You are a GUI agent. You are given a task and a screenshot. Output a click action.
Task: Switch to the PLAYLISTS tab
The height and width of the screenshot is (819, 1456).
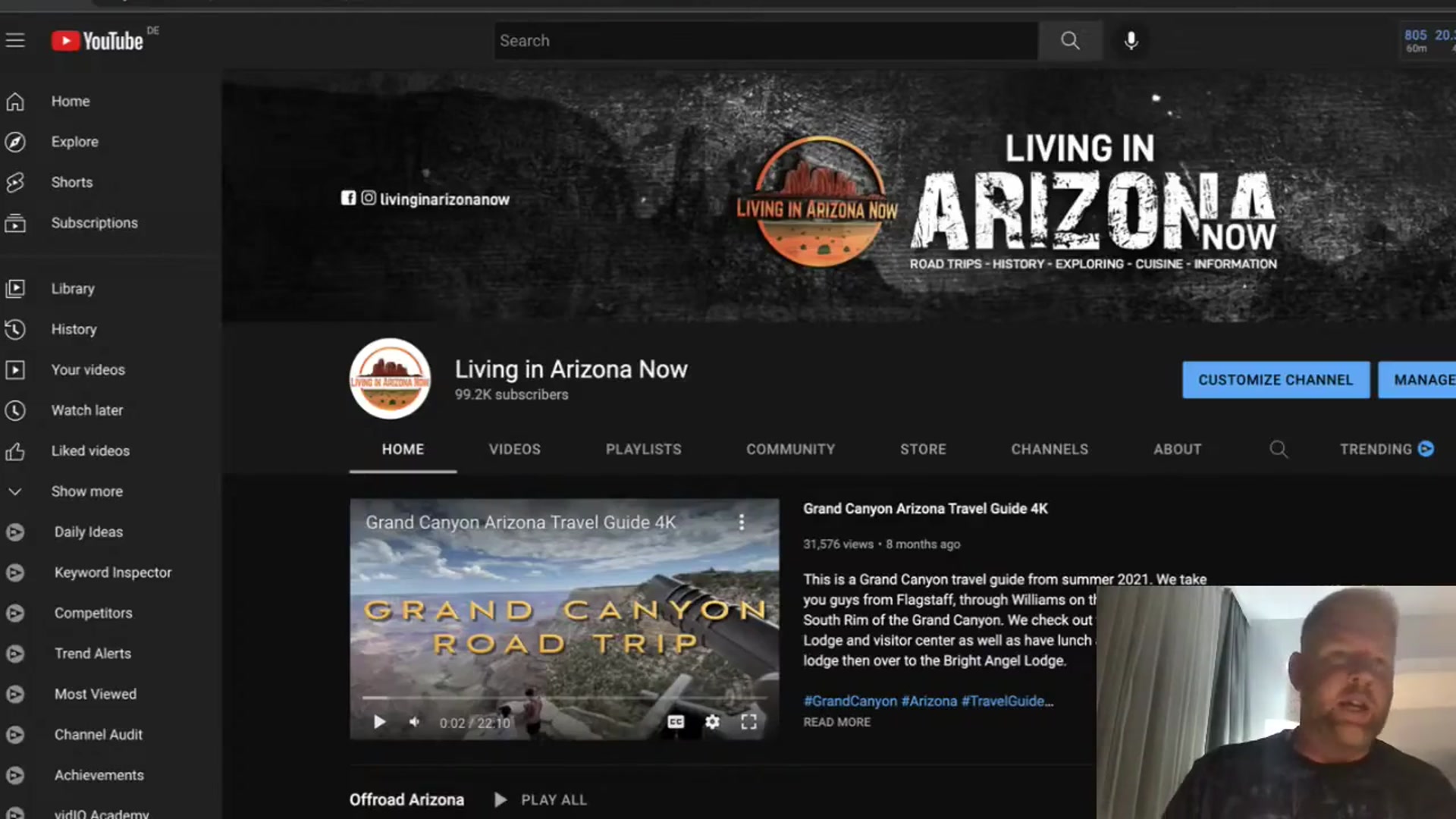pyautogui.click(x=643, y=449)
